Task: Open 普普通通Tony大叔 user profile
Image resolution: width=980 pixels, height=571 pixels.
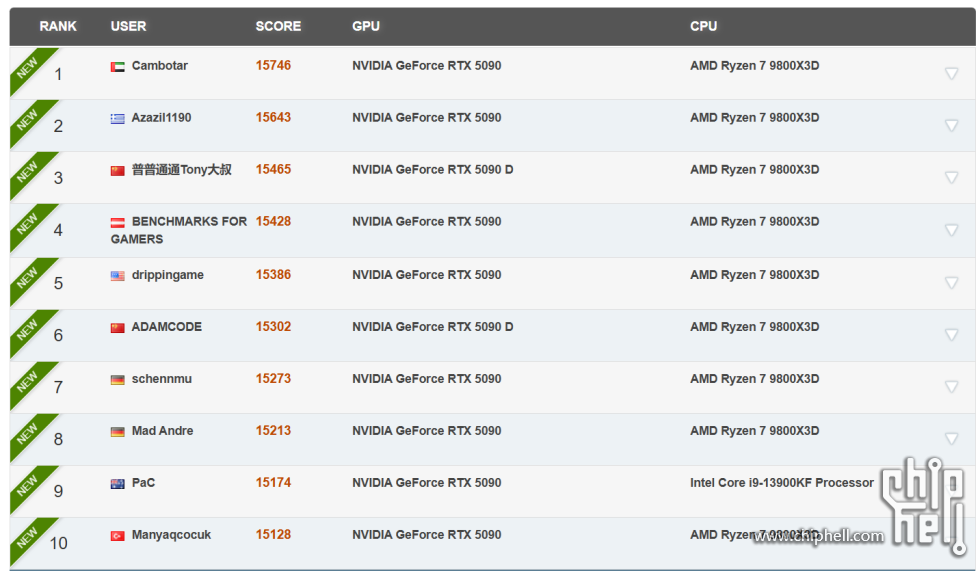Action: coord(181,169)
